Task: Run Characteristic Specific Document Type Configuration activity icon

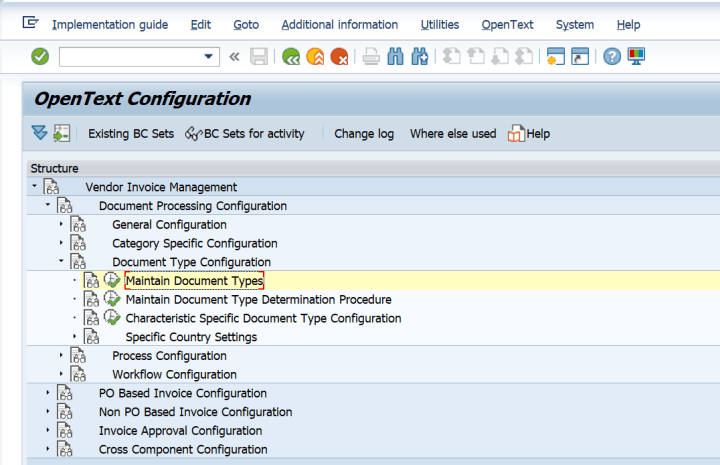Action: [112, 318]
